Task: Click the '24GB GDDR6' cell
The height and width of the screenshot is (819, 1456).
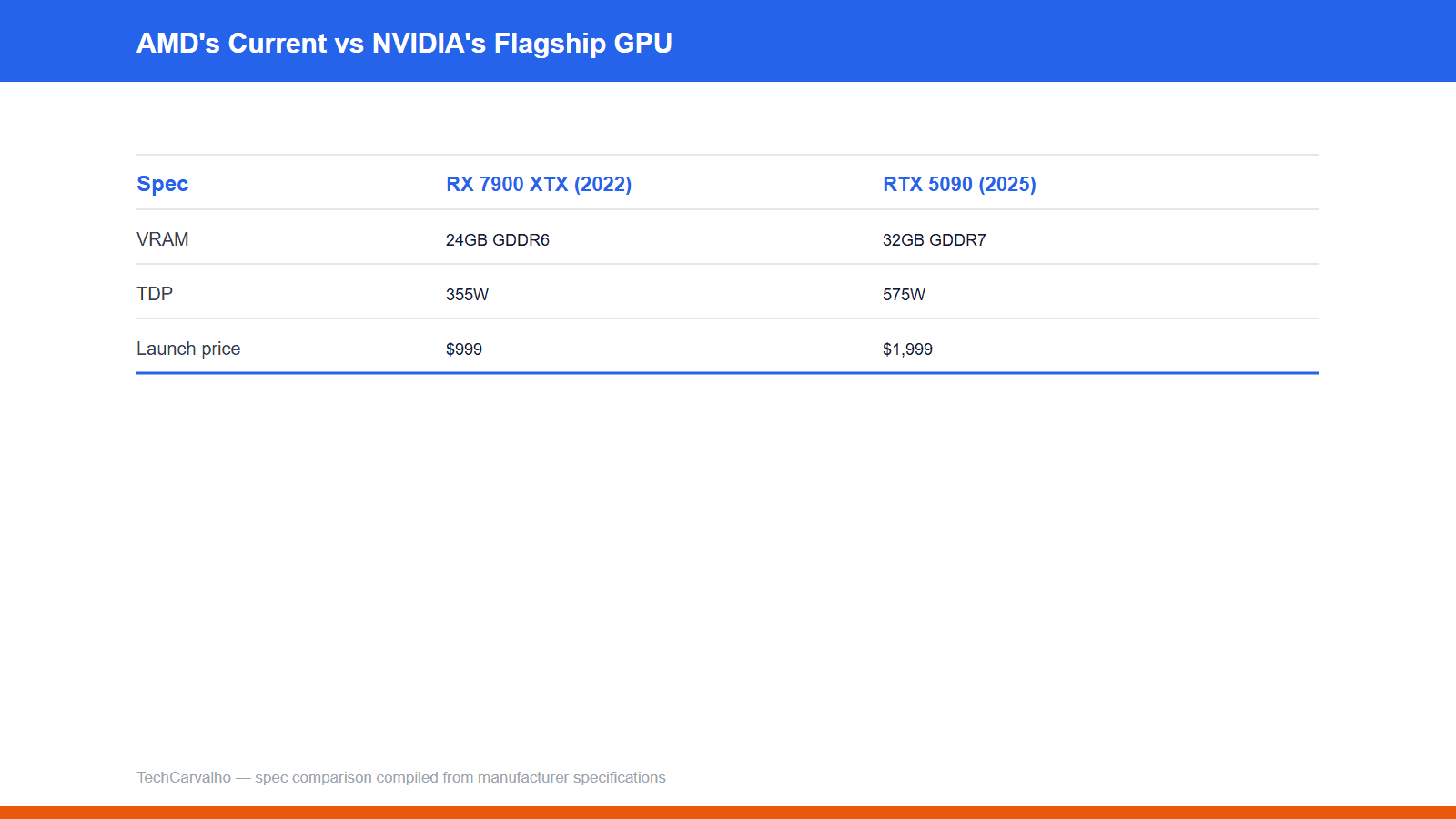Action: point(498,240)
